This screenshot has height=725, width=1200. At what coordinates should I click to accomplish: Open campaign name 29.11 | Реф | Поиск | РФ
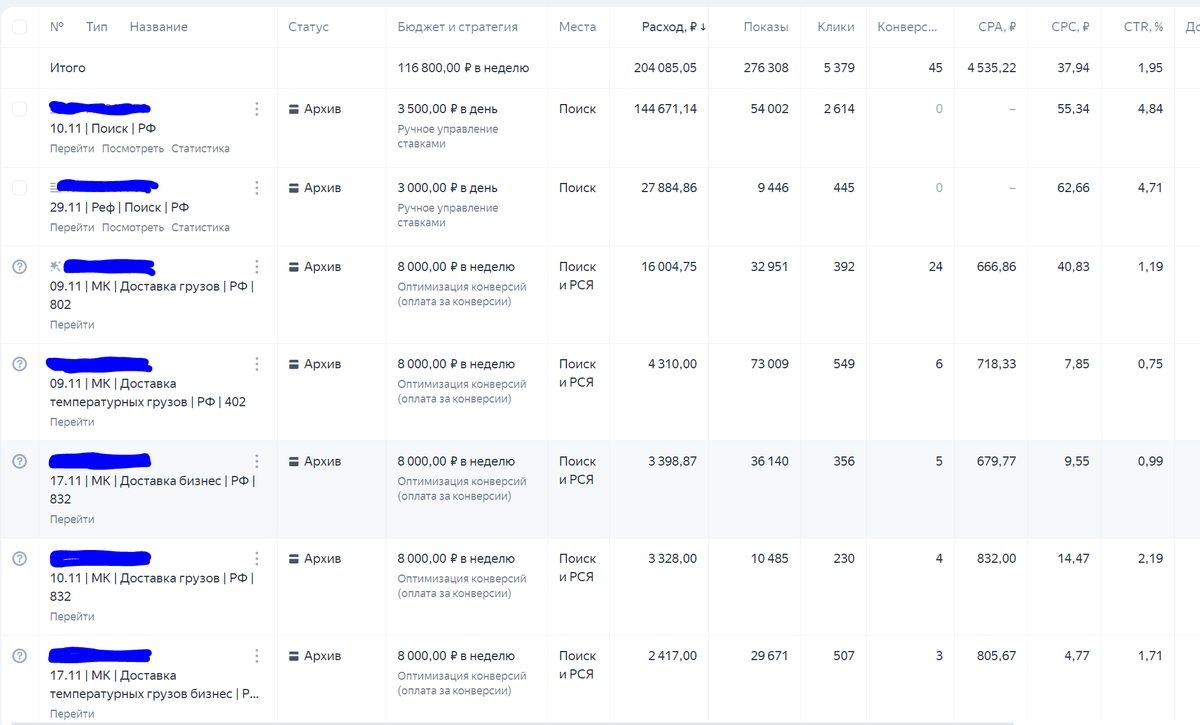point(120,207)
